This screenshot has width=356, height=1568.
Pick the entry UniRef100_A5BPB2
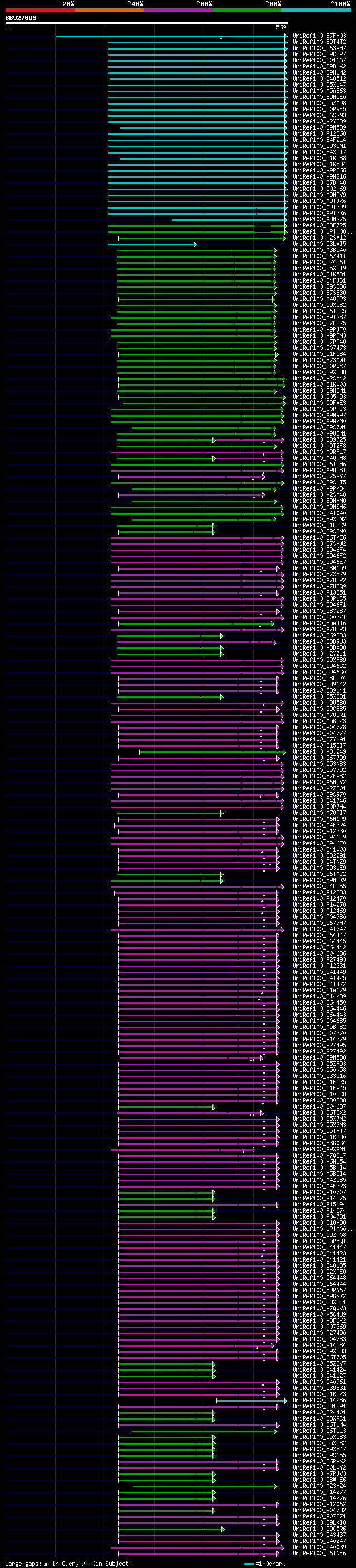(x=319, y=1027)
